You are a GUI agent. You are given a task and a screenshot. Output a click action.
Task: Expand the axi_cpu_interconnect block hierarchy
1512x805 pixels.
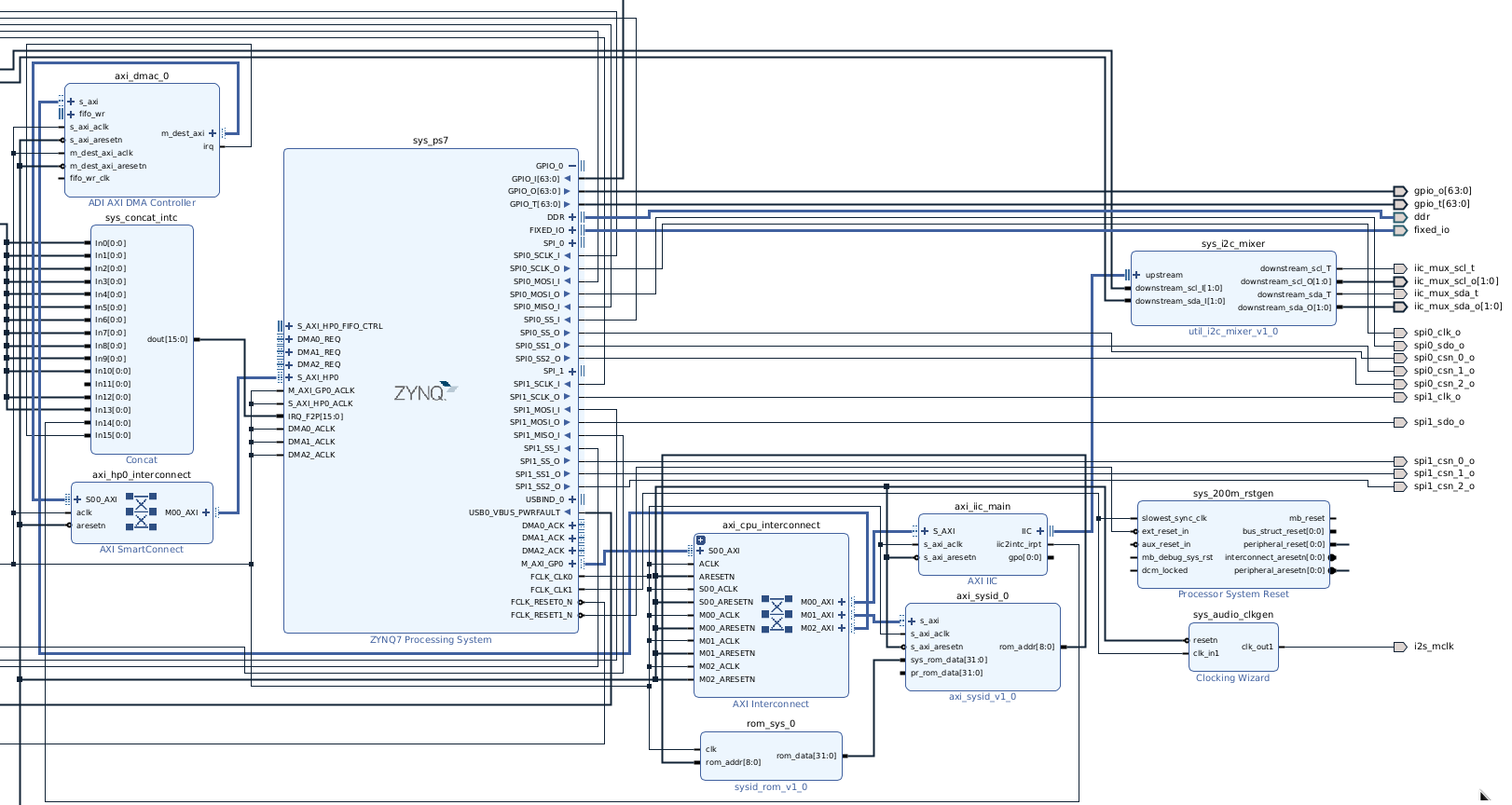click(701, 540)
